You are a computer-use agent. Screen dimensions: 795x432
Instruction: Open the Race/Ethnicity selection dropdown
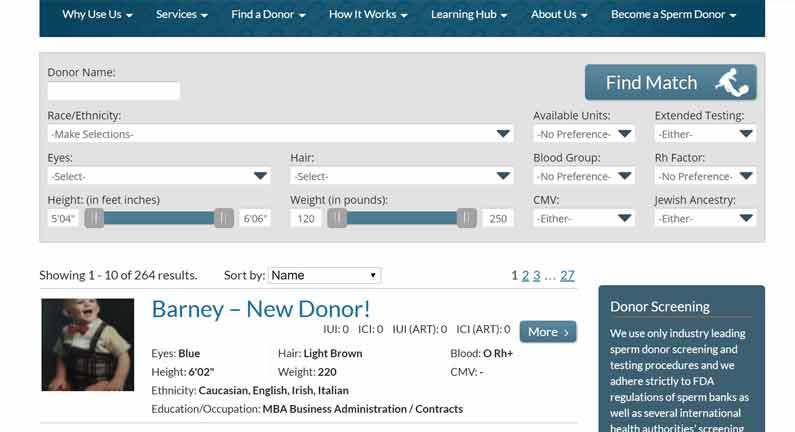tap(280, 134)
